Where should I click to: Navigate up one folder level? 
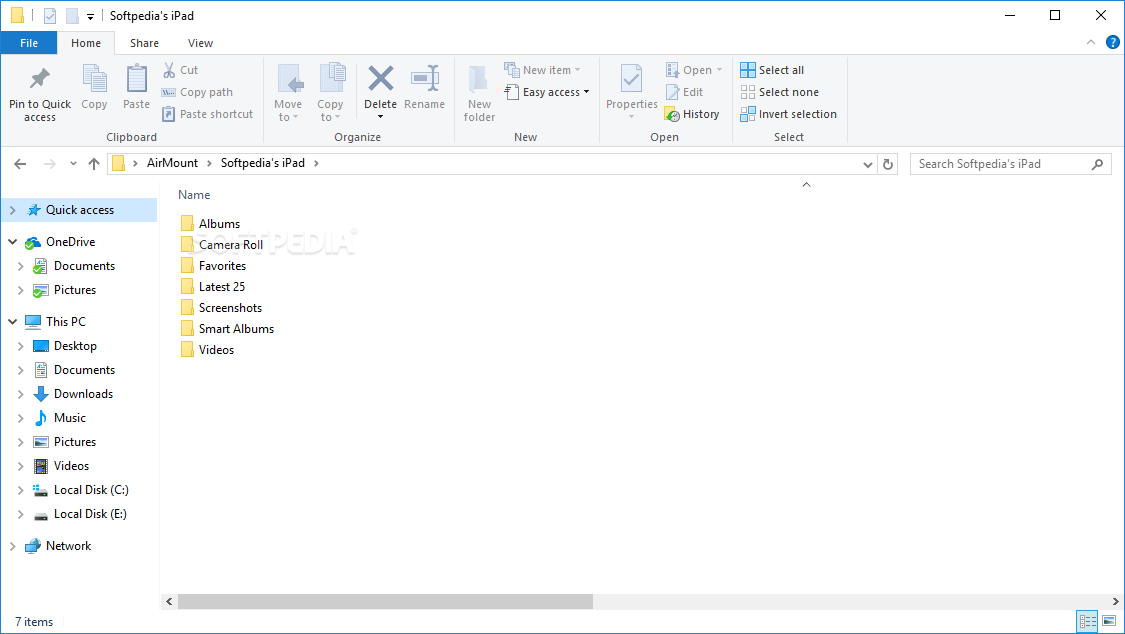coord(94,164)
